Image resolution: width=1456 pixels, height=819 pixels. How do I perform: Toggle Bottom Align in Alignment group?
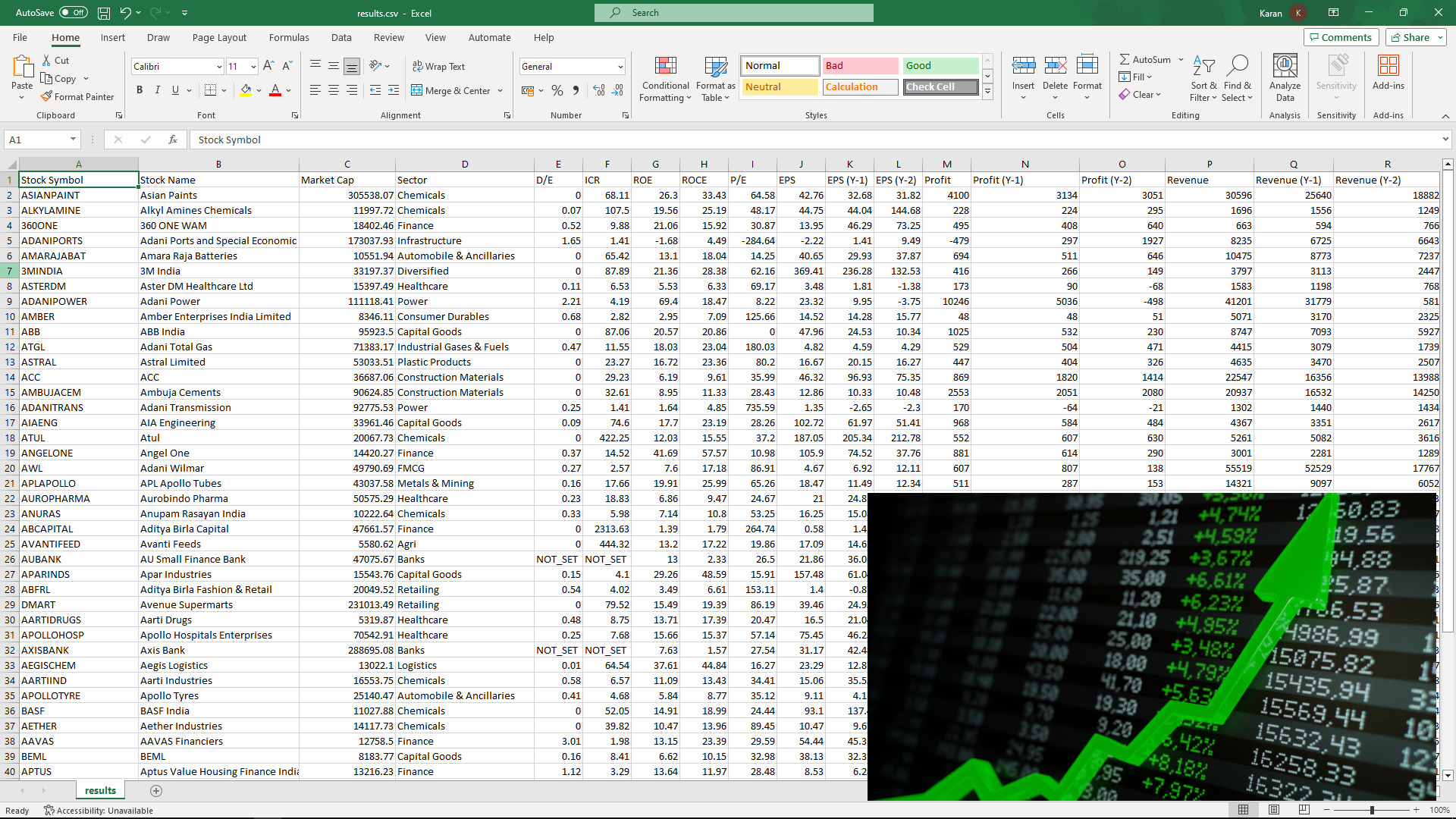coord(352,66)
